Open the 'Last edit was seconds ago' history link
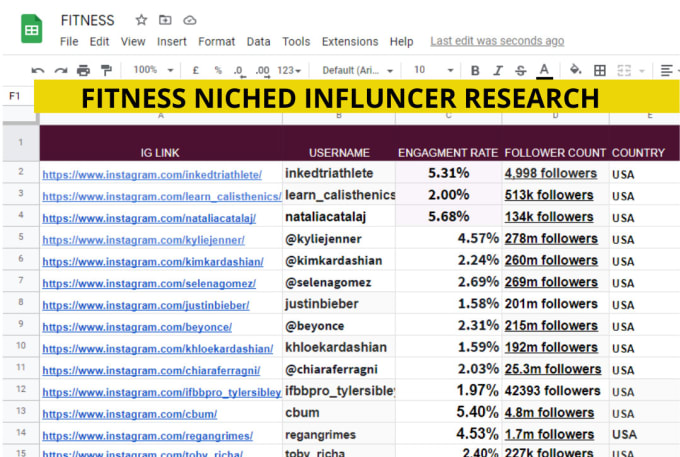Viewport: 680px width, 457px height. coord(497,41)
